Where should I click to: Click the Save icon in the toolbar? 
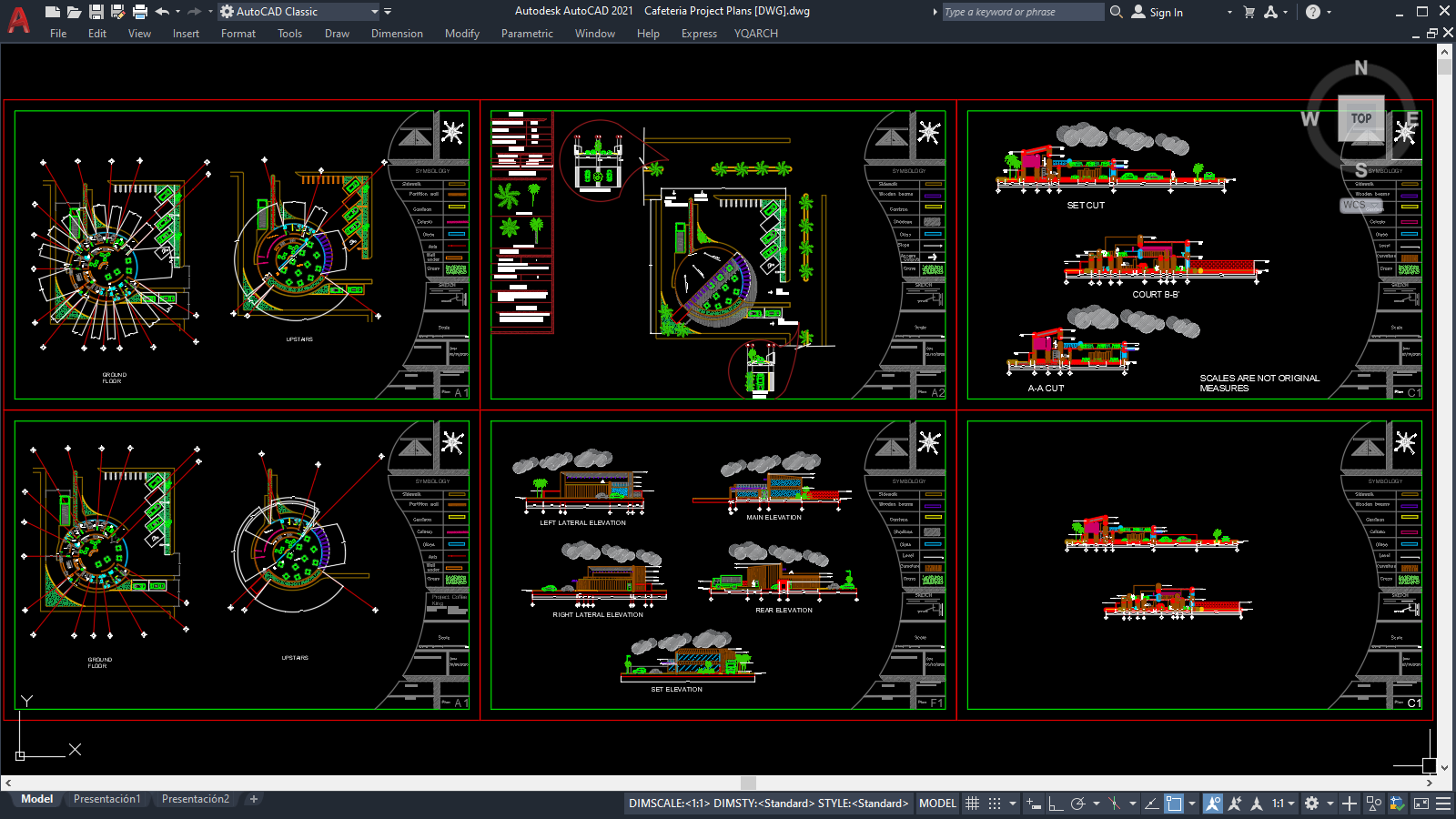click(96, 11)
